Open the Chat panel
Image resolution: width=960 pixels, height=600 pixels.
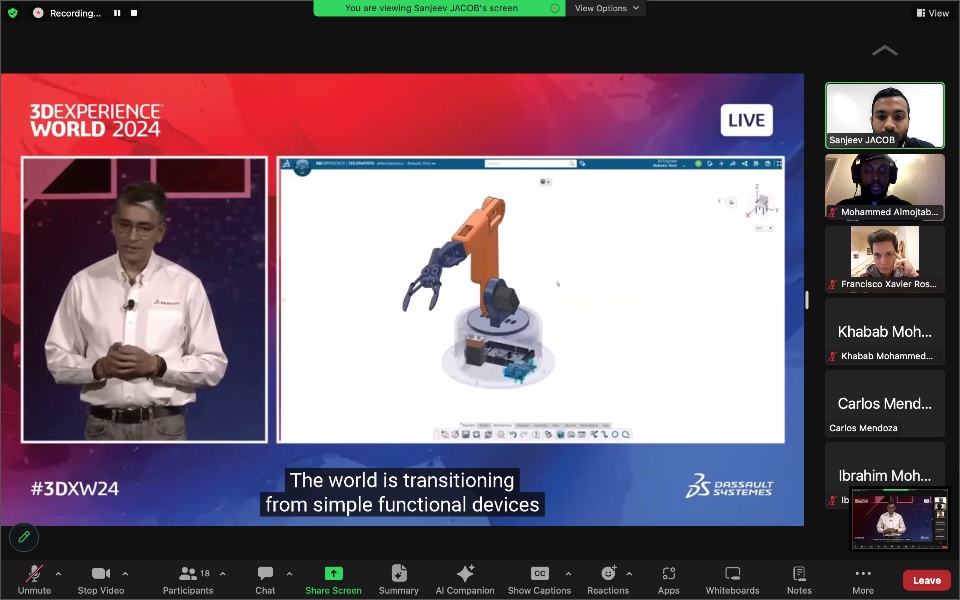pos(265,579)
